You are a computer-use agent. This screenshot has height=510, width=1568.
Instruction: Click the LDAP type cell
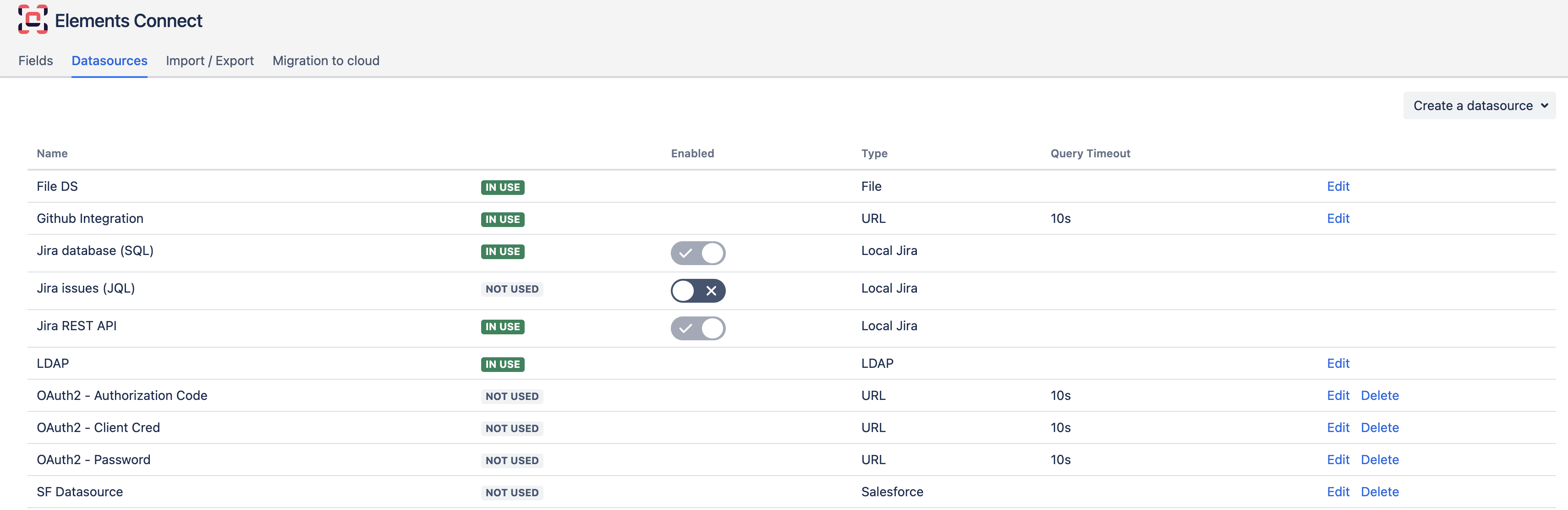point(877,364)
